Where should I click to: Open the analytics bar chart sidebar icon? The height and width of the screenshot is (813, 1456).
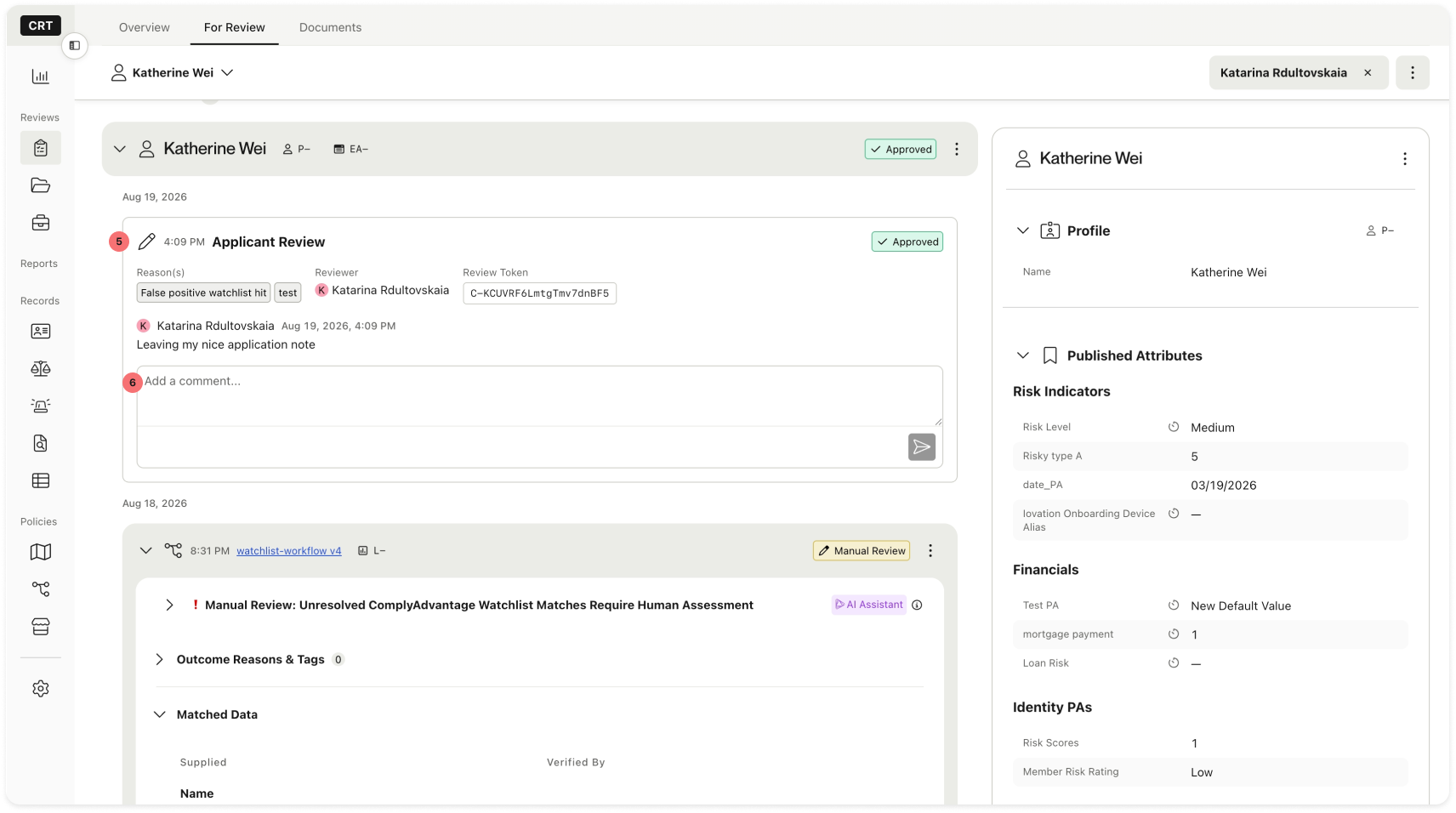pyautogui.click(x=40, y=77)
